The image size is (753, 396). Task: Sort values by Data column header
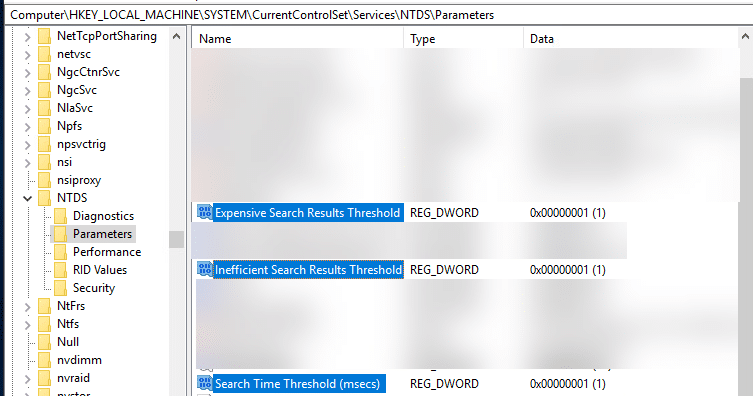(630, 39)
